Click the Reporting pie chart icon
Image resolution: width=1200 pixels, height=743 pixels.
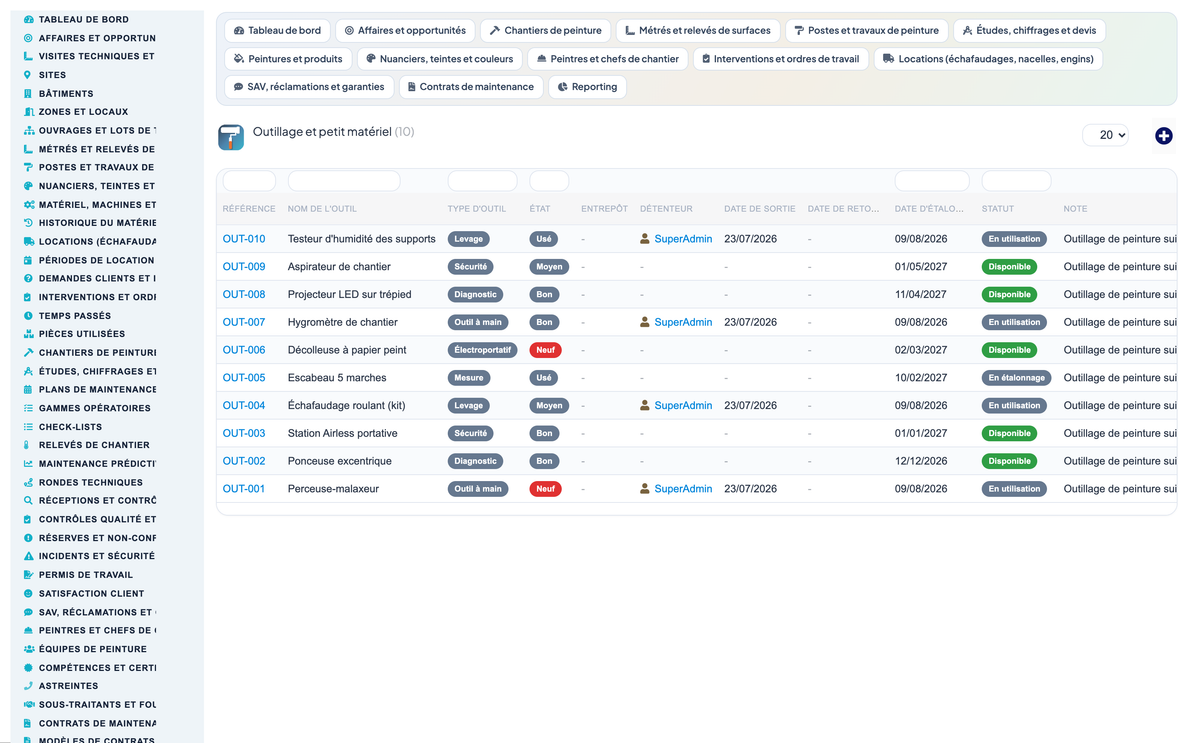point(563,87)
